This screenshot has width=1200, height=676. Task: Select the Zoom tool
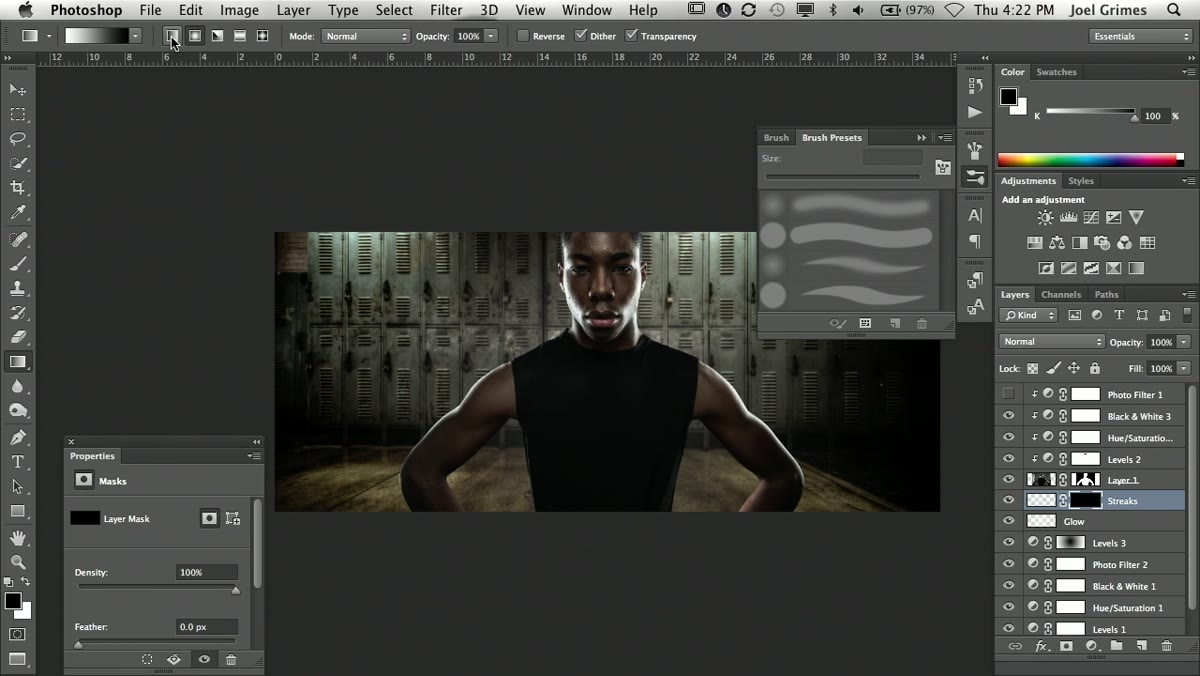click(18, 562)
